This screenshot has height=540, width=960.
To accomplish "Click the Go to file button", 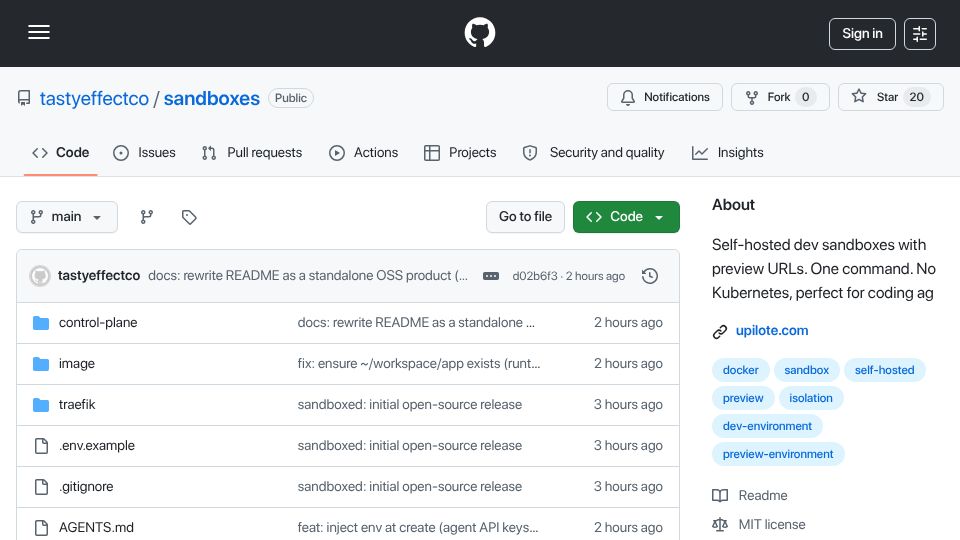I will (525, 217).
